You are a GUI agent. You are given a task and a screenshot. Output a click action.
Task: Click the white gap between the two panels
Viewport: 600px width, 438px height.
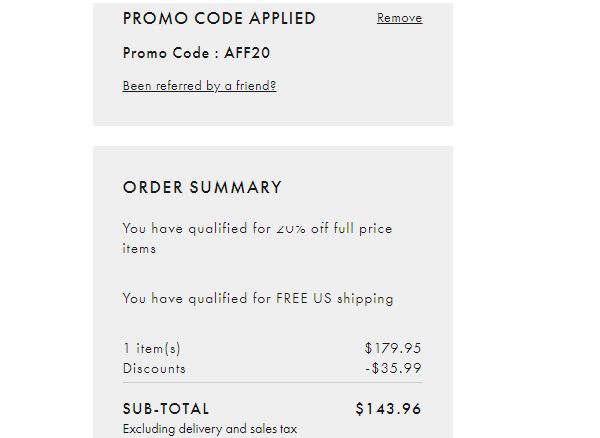(x=273, y=136)
